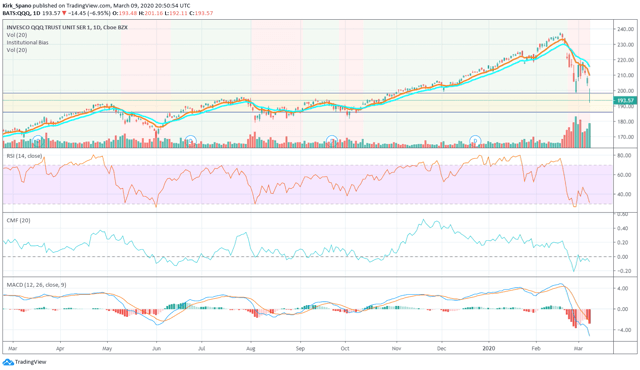Click the Mar label after Feb on time axis

pos(578,348)
